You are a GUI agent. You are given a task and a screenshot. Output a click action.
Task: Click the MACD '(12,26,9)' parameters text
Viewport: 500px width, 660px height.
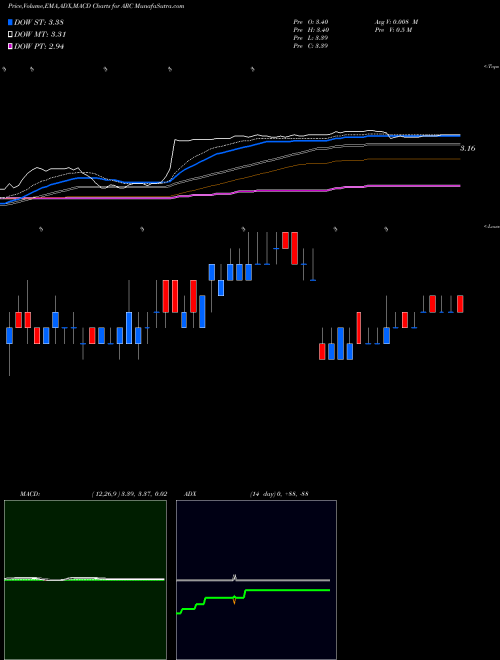[129, 494]
